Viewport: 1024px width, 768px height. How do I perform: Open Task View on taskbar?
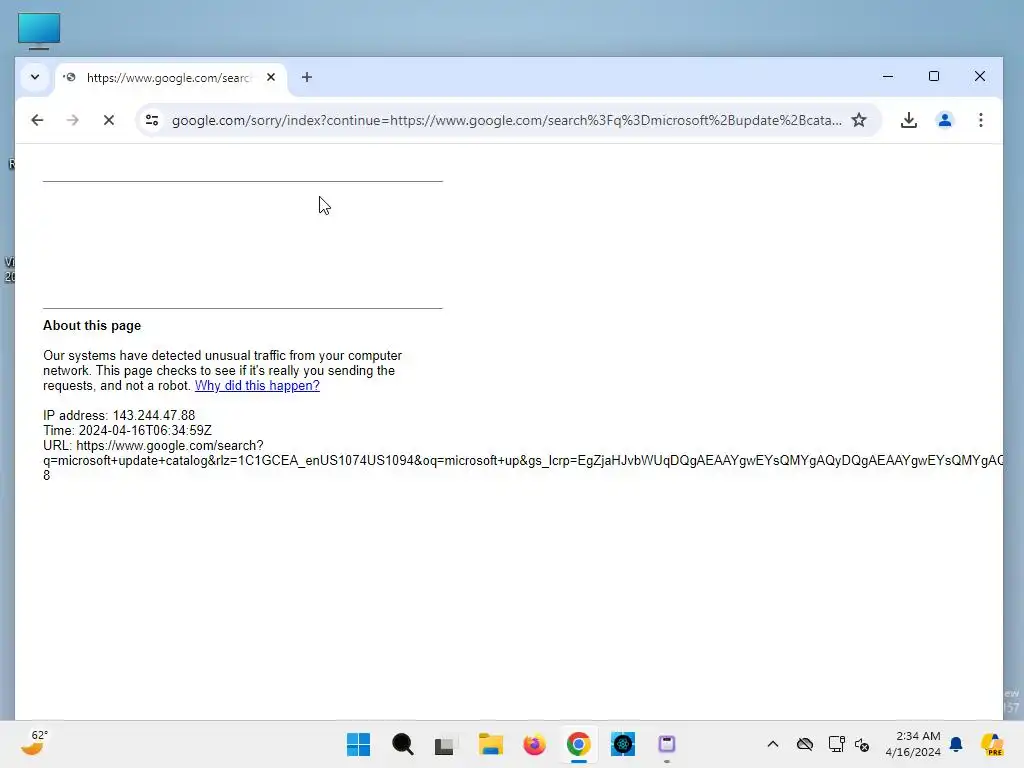point(445,744)
